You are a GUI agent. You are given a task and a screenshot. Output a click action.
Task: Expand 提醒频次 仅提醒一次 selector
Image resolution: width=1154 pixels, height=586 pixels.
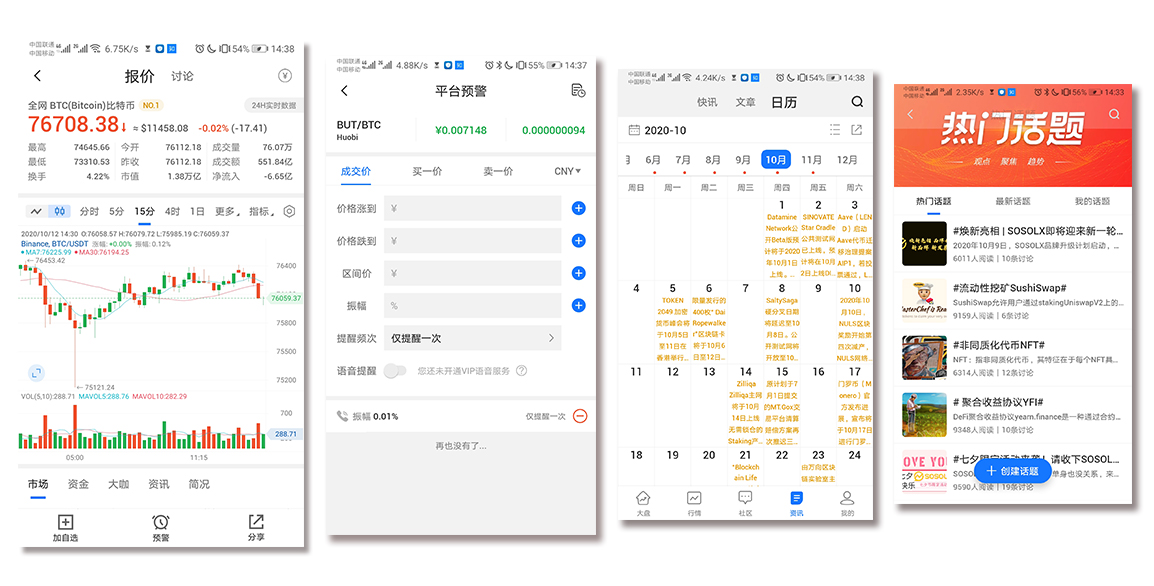pos(472,338)
